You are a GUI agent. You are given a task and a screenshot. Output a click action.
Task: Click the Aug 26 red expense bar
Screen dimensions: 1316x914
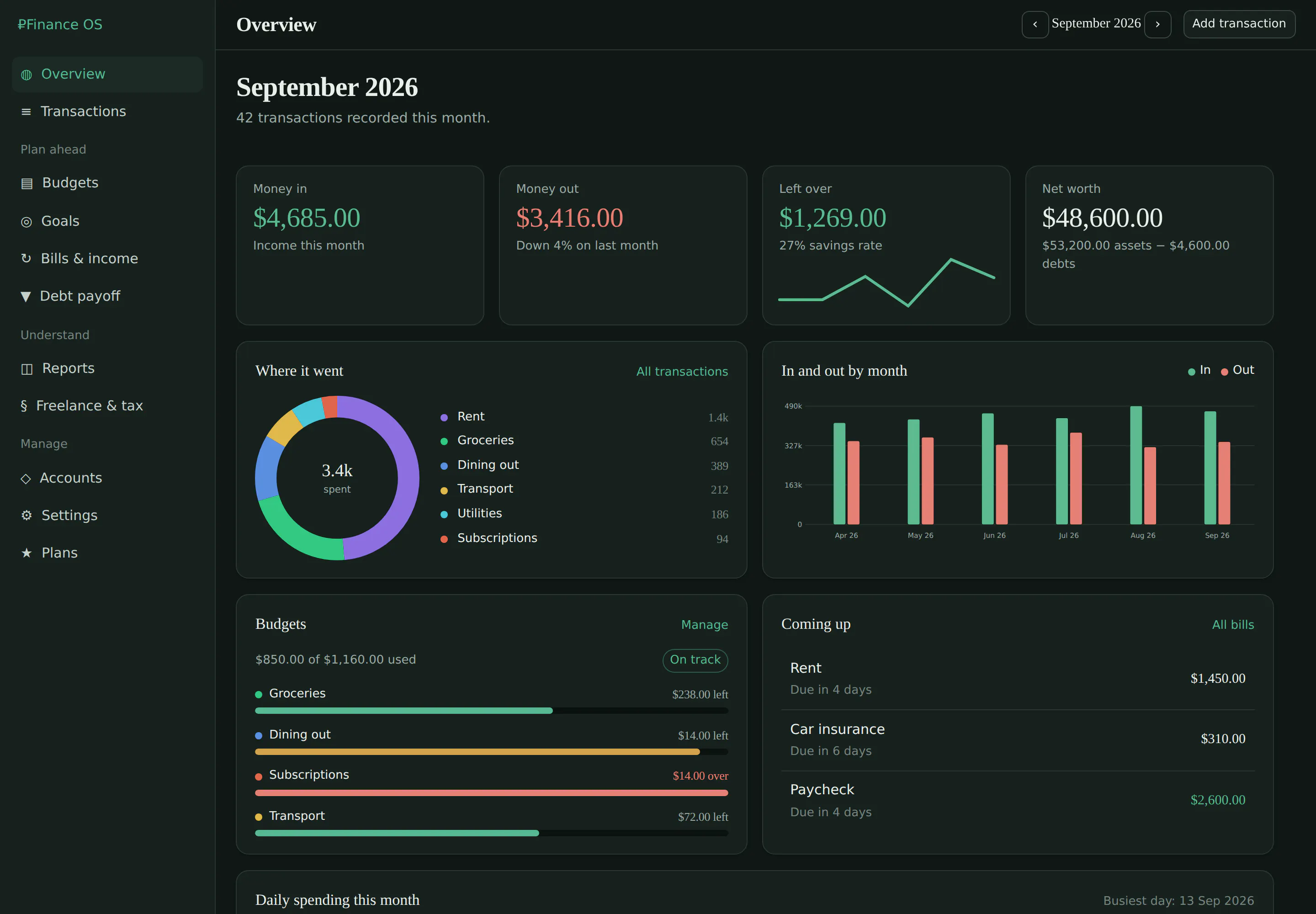[1149, 486]
